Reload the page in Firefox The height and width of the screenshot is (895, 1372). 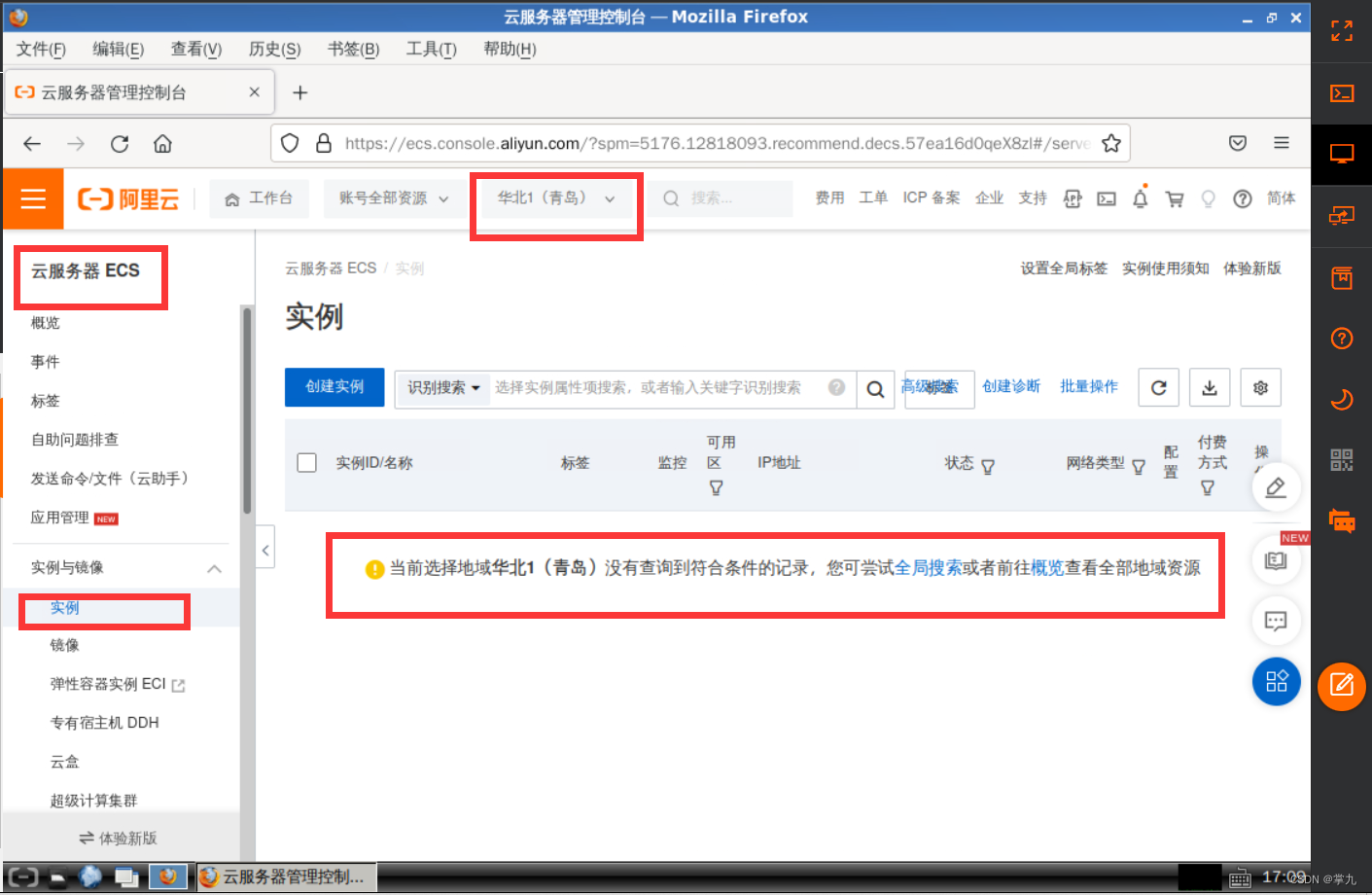120,144
